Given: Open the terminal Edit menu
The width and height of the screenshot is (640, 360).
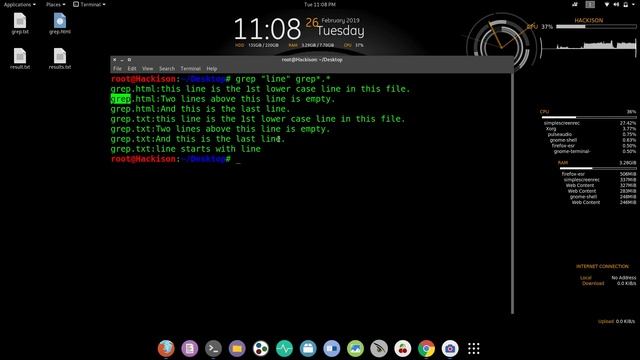Looking at the screenshot, I should coord(132,69).
